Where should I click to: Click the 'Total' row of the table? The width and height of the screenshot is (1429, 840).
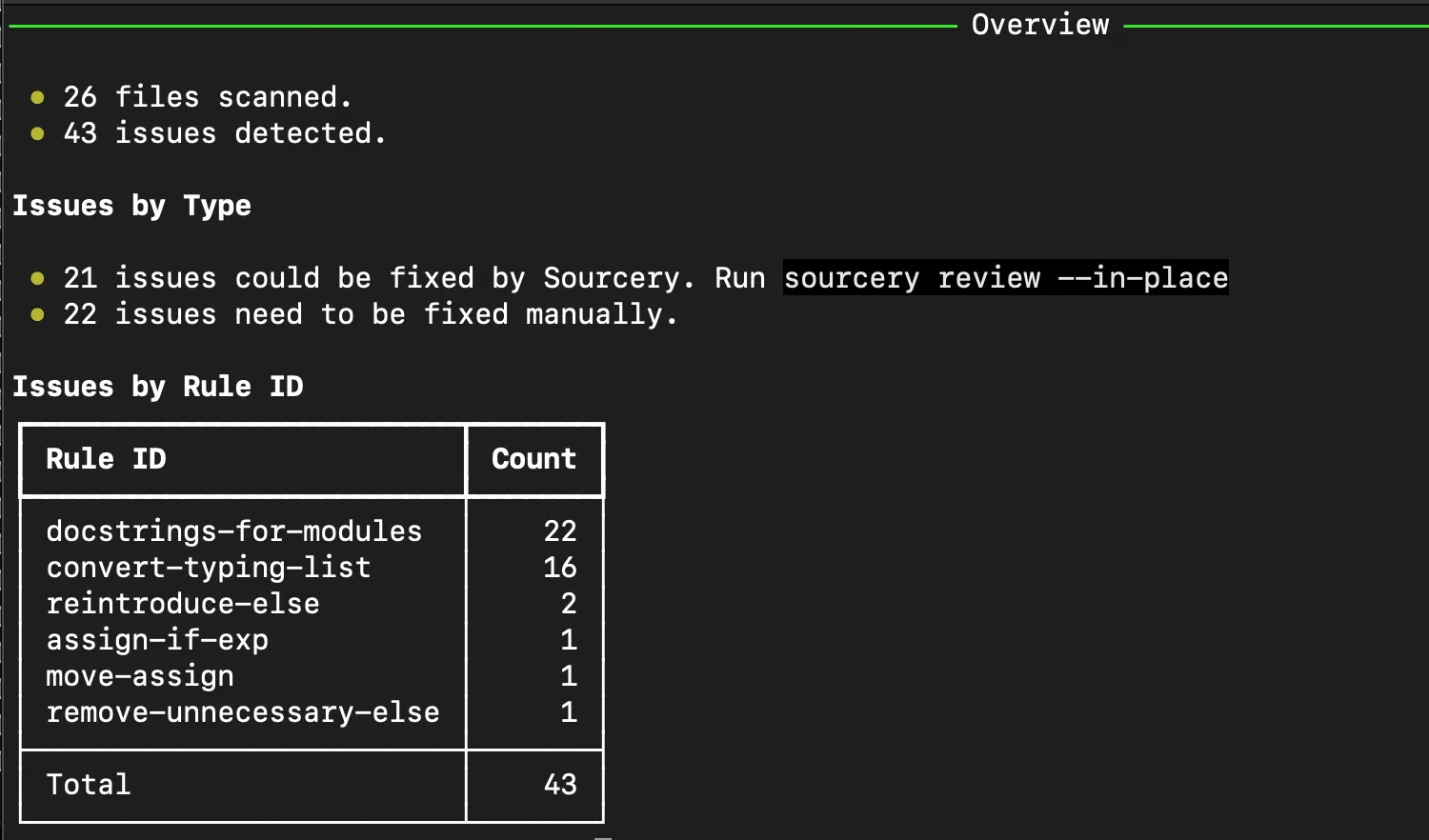(x=89, y=785)
